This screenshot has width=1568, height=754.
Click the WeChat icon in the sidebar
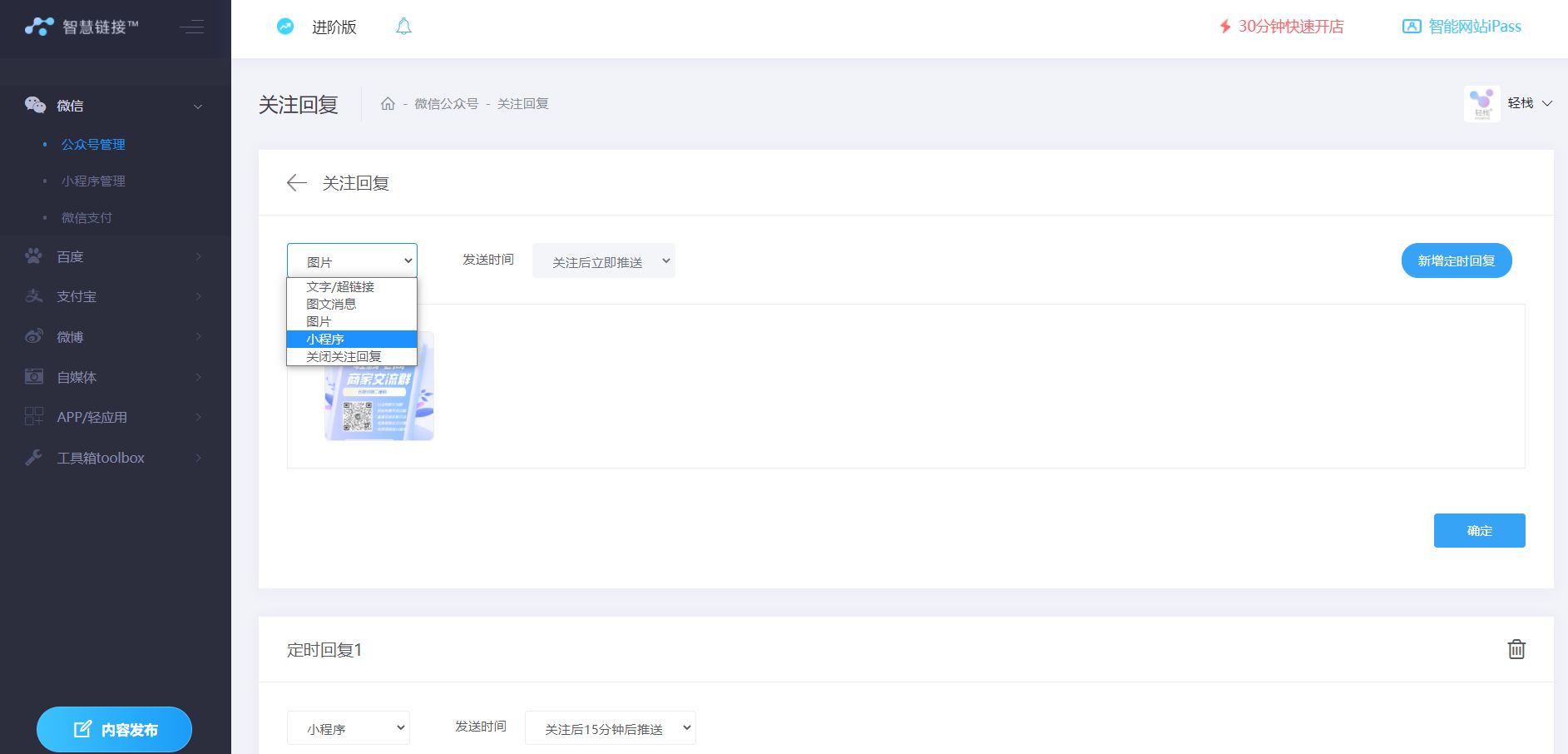coord(35,105)
